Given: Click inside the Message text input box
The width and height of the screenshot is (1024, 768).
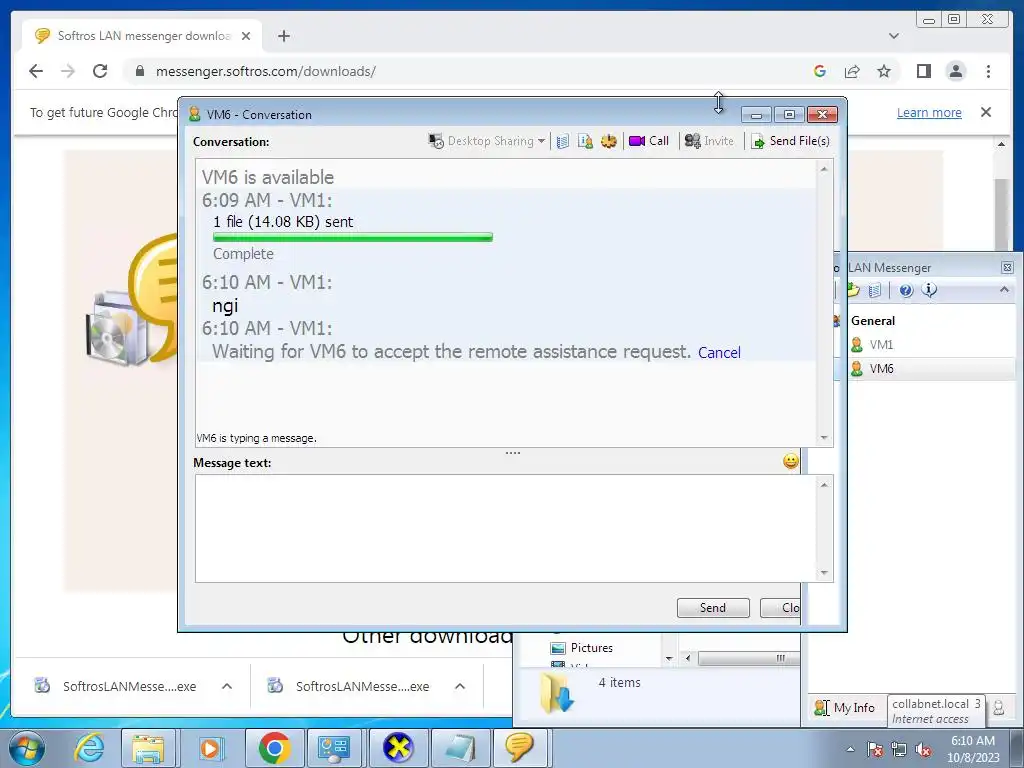Looking at the screenshot, I should click(x=505, y=528).
